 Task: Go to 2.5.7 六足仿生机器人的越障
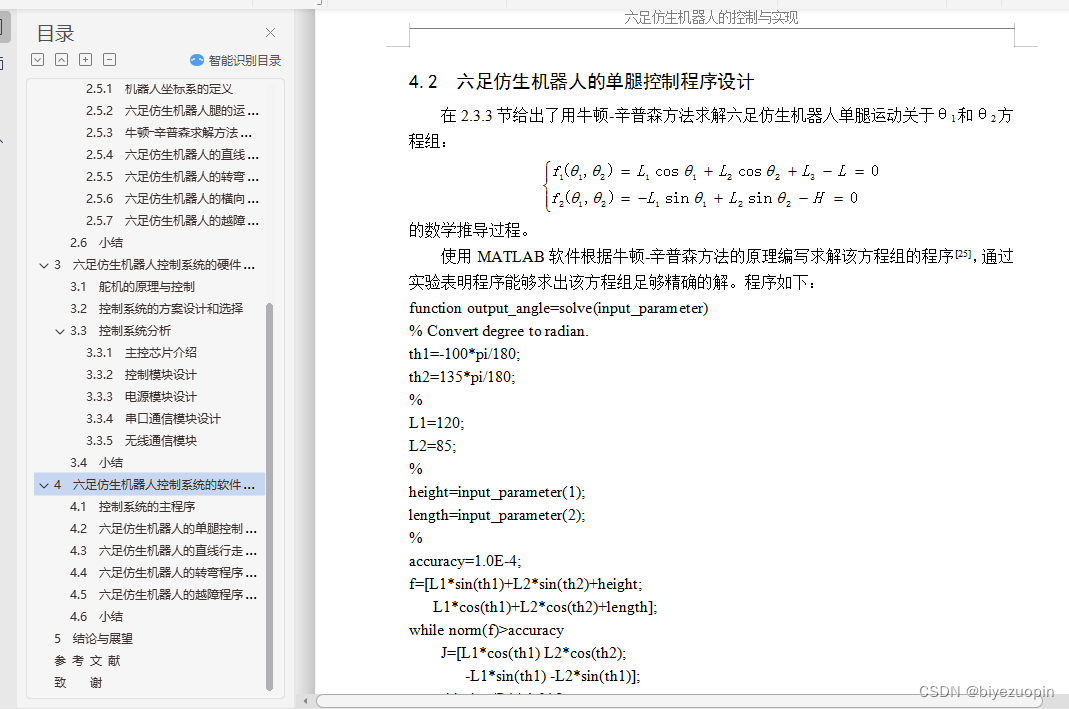coord(172,220)
